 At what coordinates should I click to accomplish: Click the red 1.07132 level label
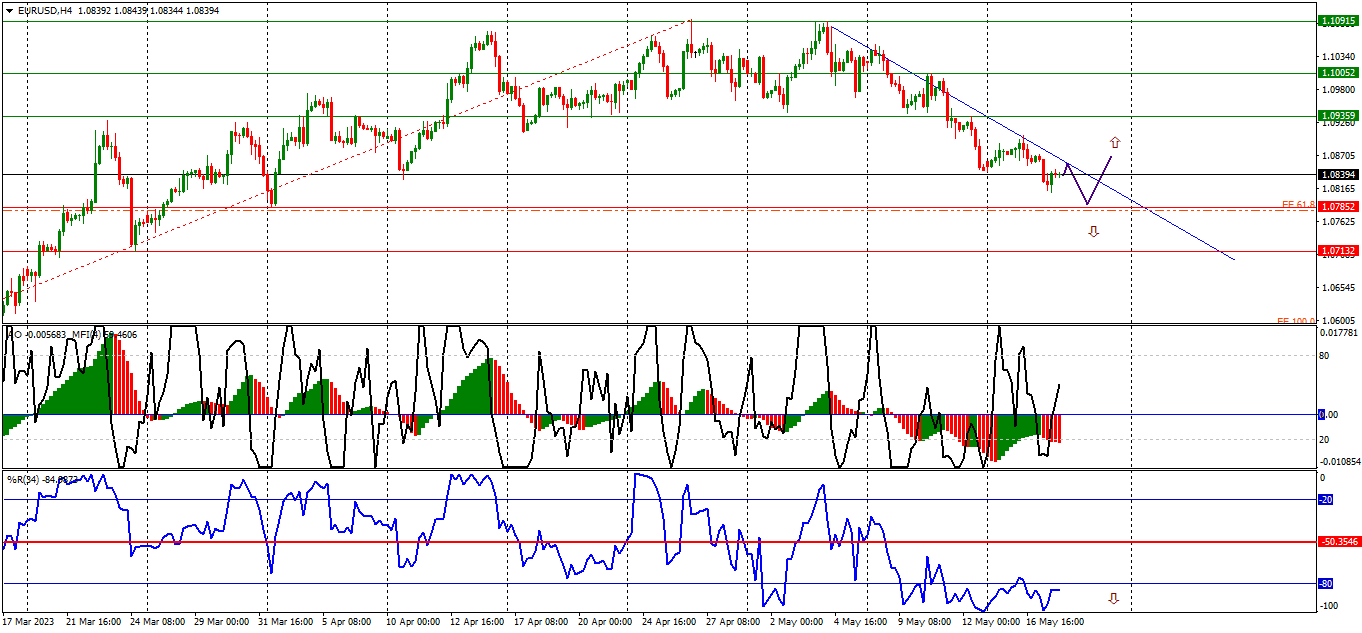pos(1338,251)
